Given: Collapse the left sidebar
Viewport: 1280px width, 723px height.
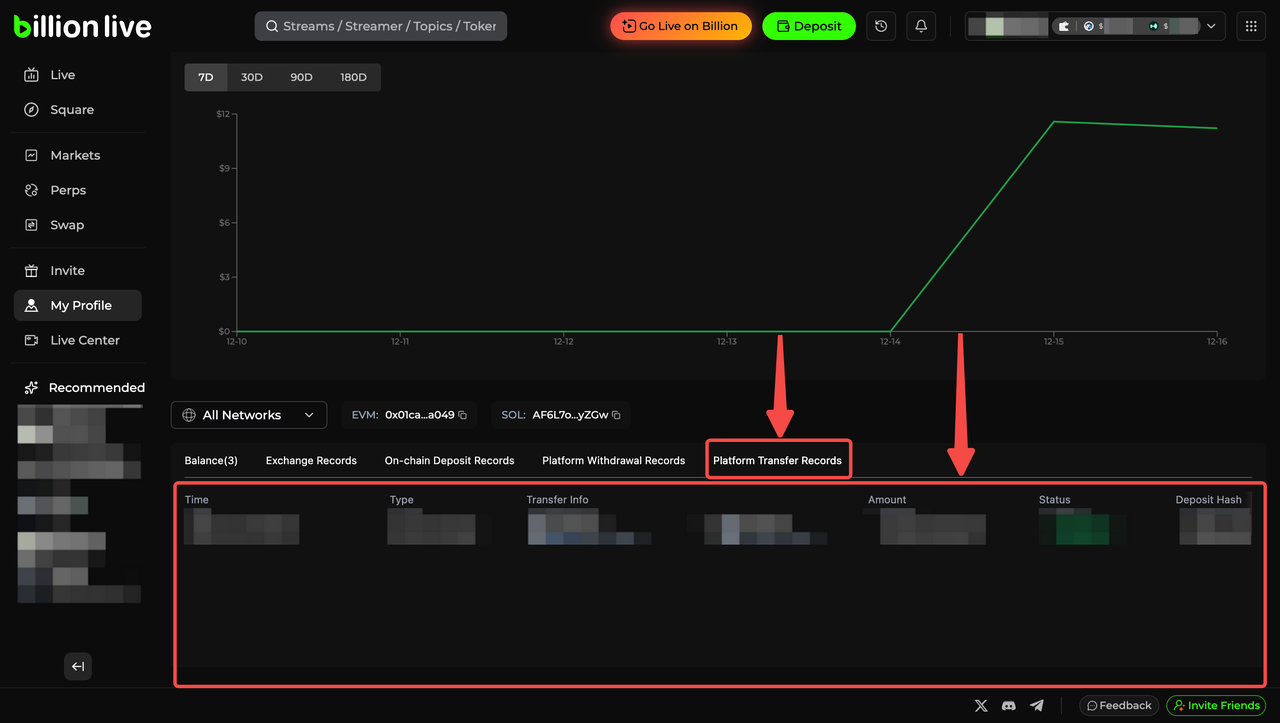Looking at the screenshot, I should pos(78,666).
